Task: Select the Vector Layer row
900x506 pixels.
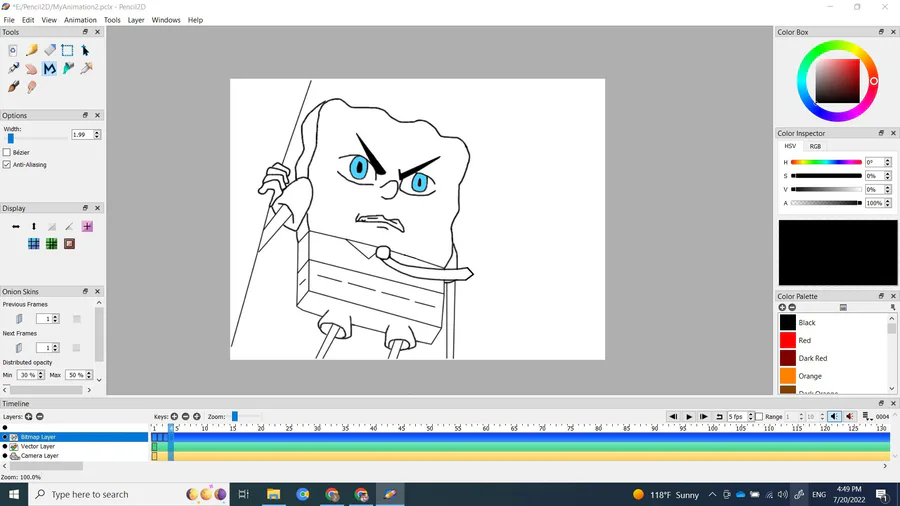Action: point(75,446)
